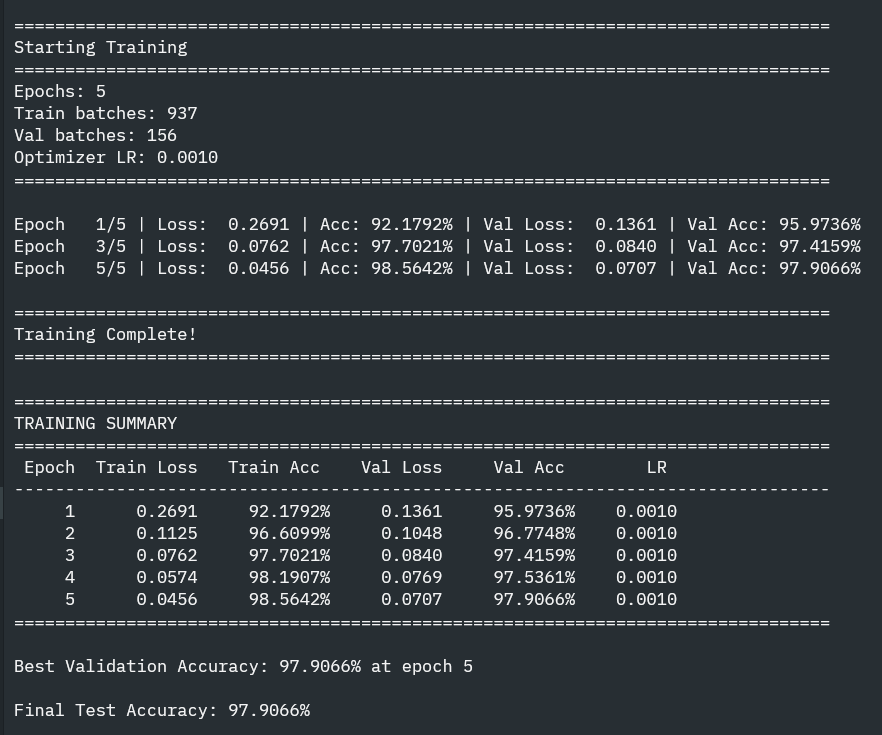Select Val Acc value 95.9736% in log line
882x735 pixels.
(x=820, y=224)
